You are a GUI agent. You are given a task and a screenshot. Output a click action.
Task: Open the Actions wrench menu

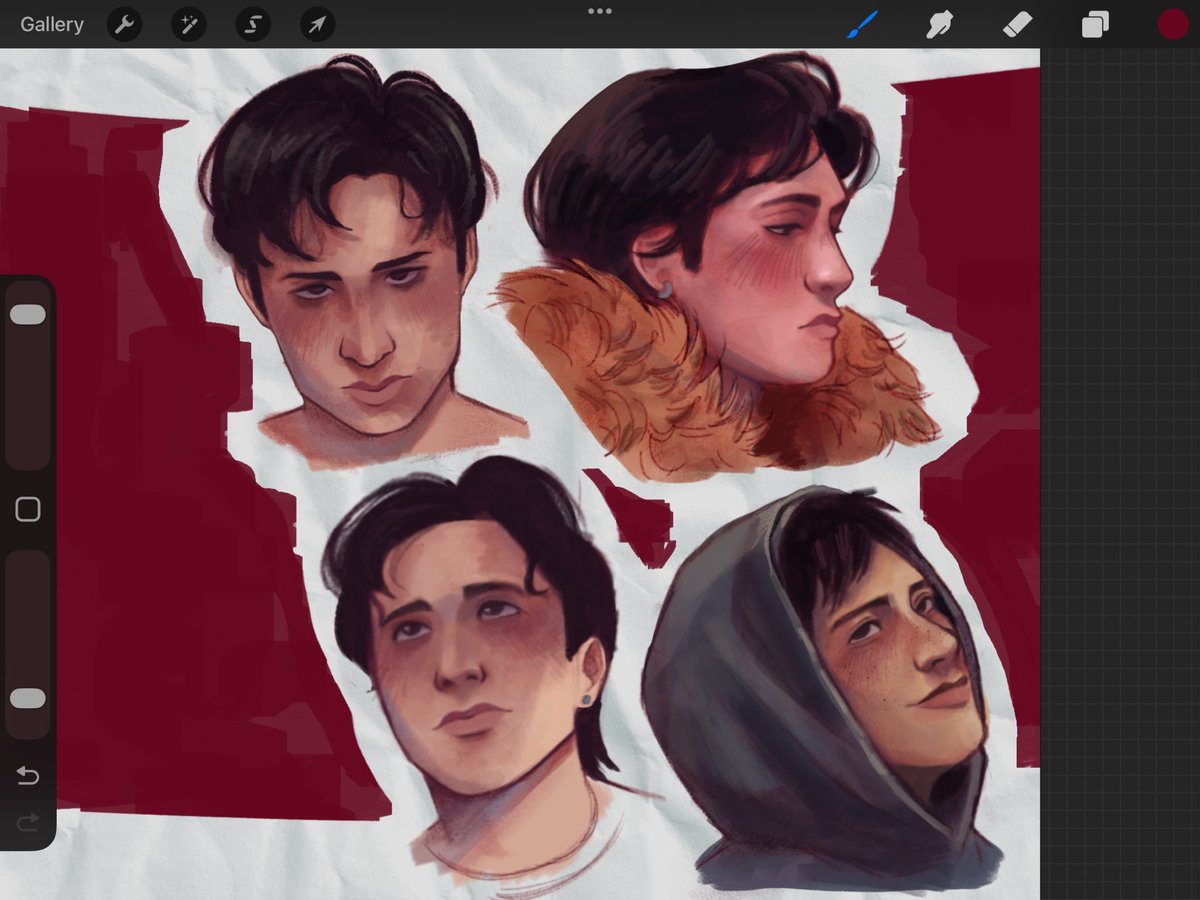click(124, 24)
